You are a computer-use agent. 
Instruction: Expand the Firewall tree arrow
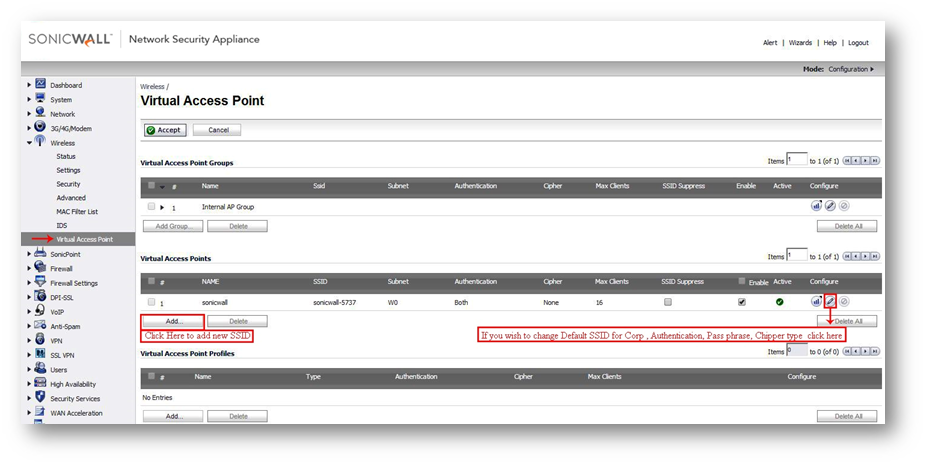click(29, 268)
